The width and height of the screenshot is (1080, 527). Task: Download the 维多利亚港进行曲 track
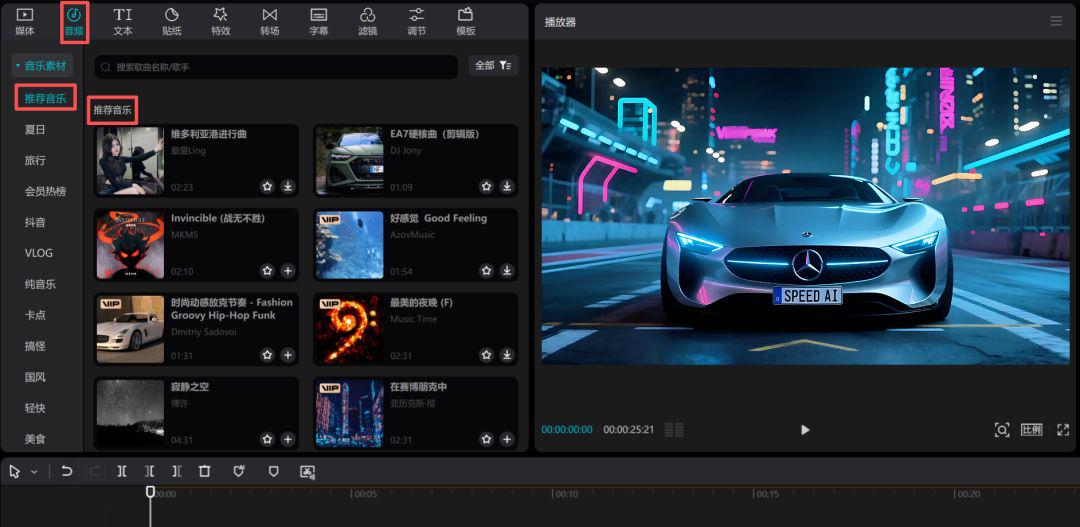click(x=288, y=186)
